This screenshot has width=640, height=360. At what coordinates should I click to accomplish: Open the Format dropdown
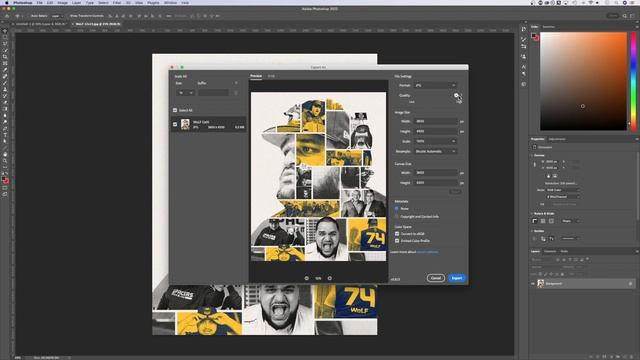click(435, 85)
